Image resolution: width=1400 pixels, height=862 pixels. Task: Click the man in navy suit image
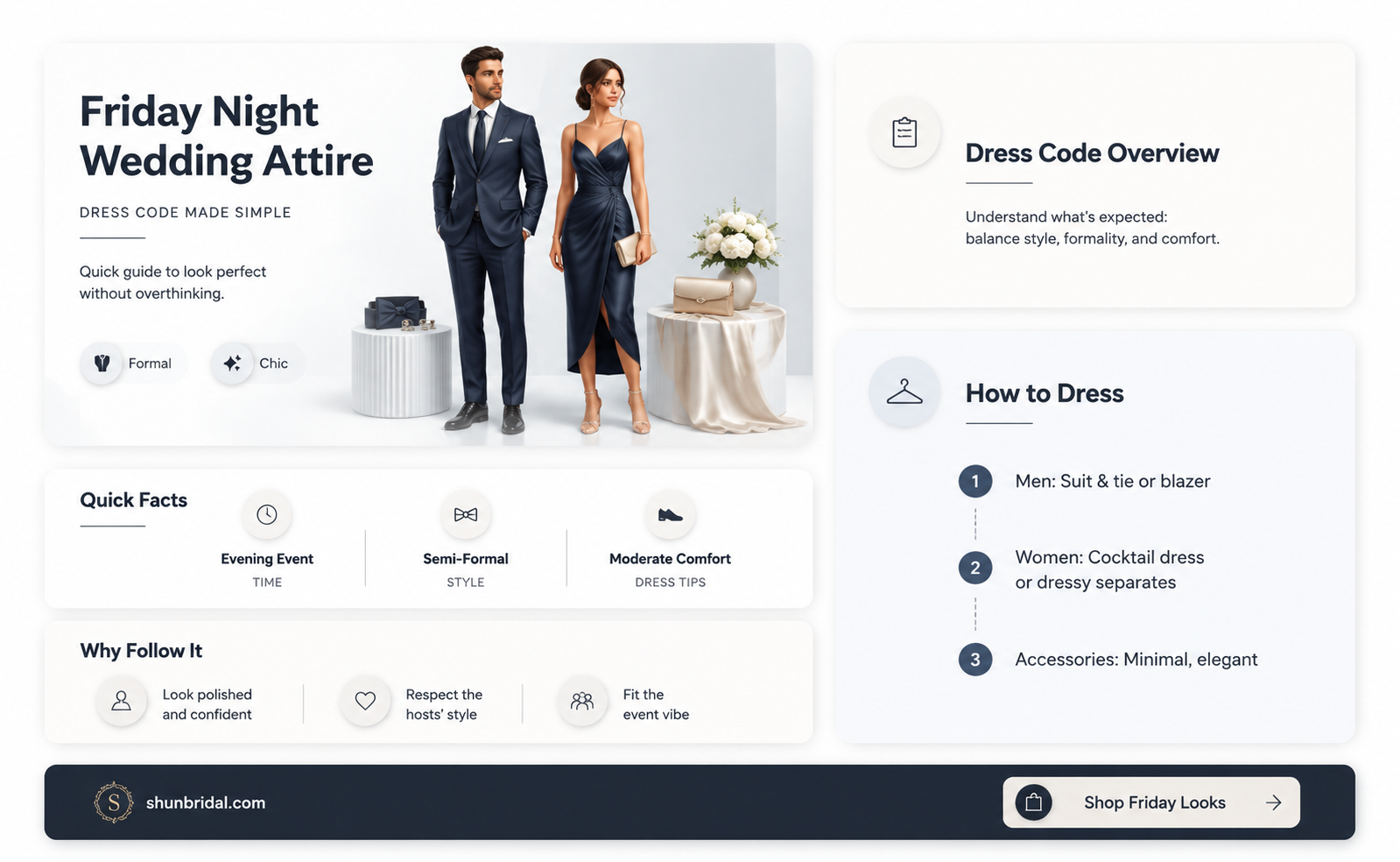(489, 239)
